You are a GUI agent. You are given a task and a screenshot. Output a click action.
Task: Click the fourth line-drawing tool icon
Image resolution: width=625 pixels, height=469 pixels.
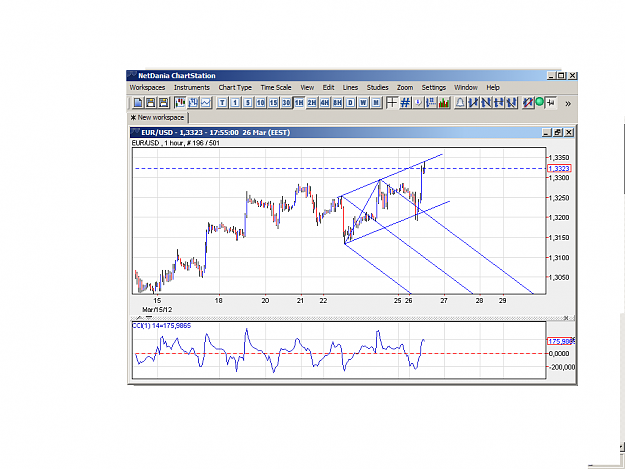(x=511, y=103)
